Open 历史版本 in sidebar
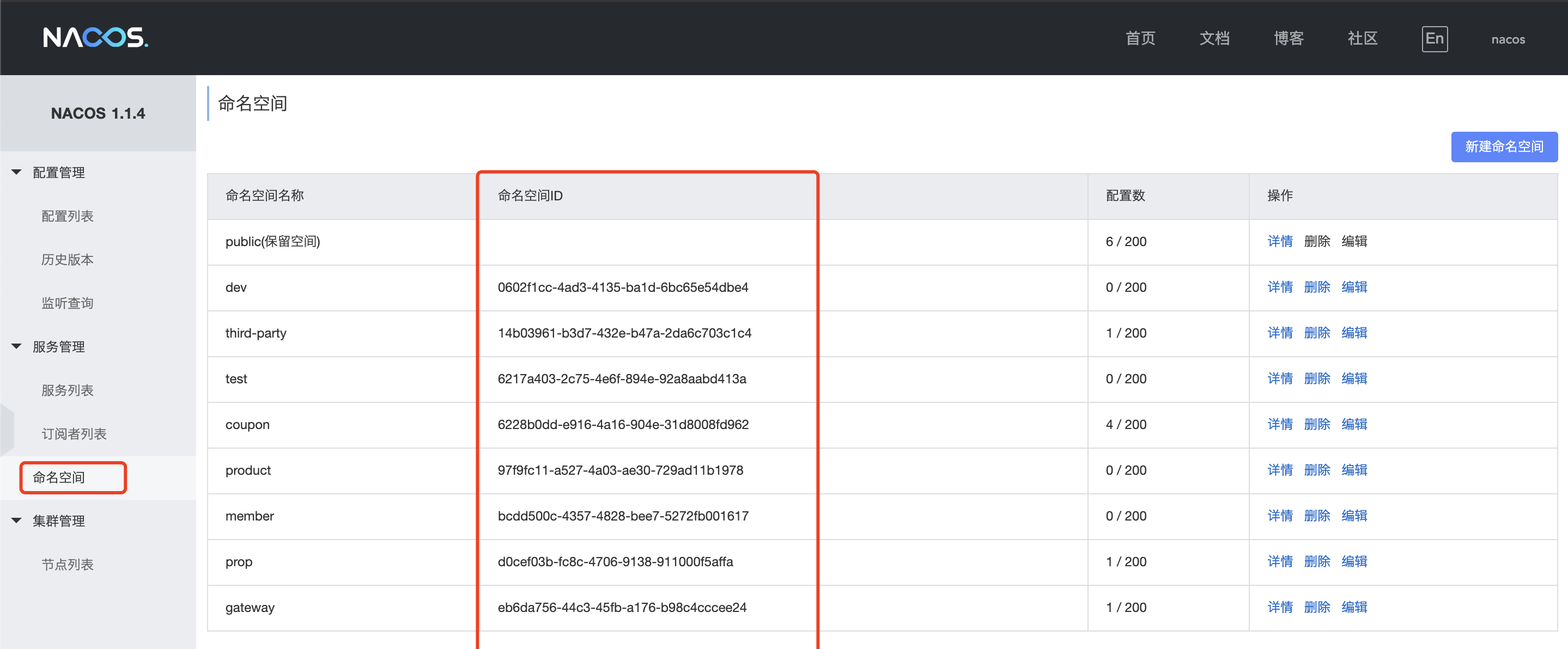 (68, 260)
